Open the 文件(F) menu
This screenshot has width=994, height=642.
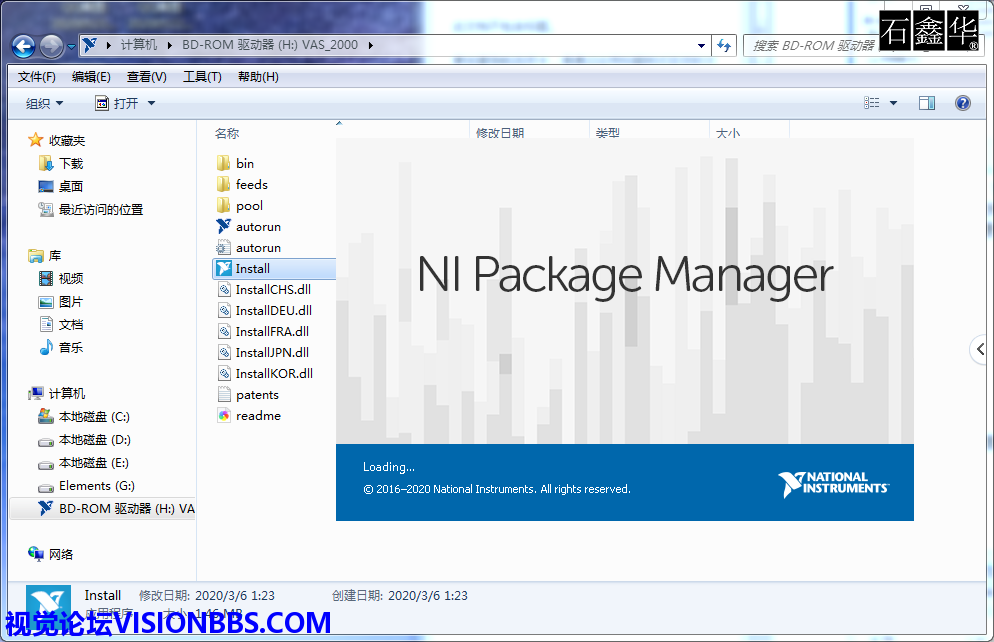[36, 77]
